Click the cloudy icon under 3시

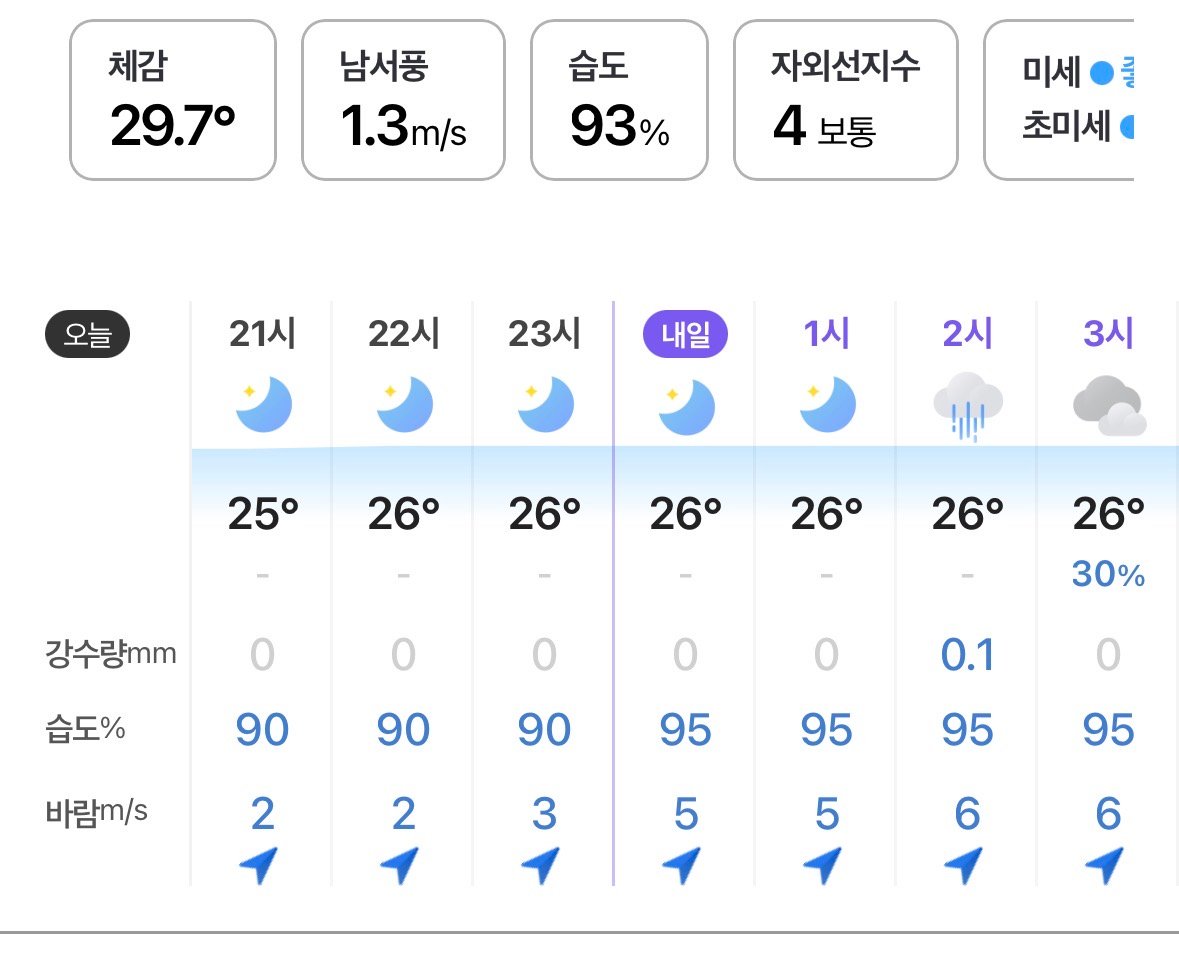click(x=1110, y=405)
